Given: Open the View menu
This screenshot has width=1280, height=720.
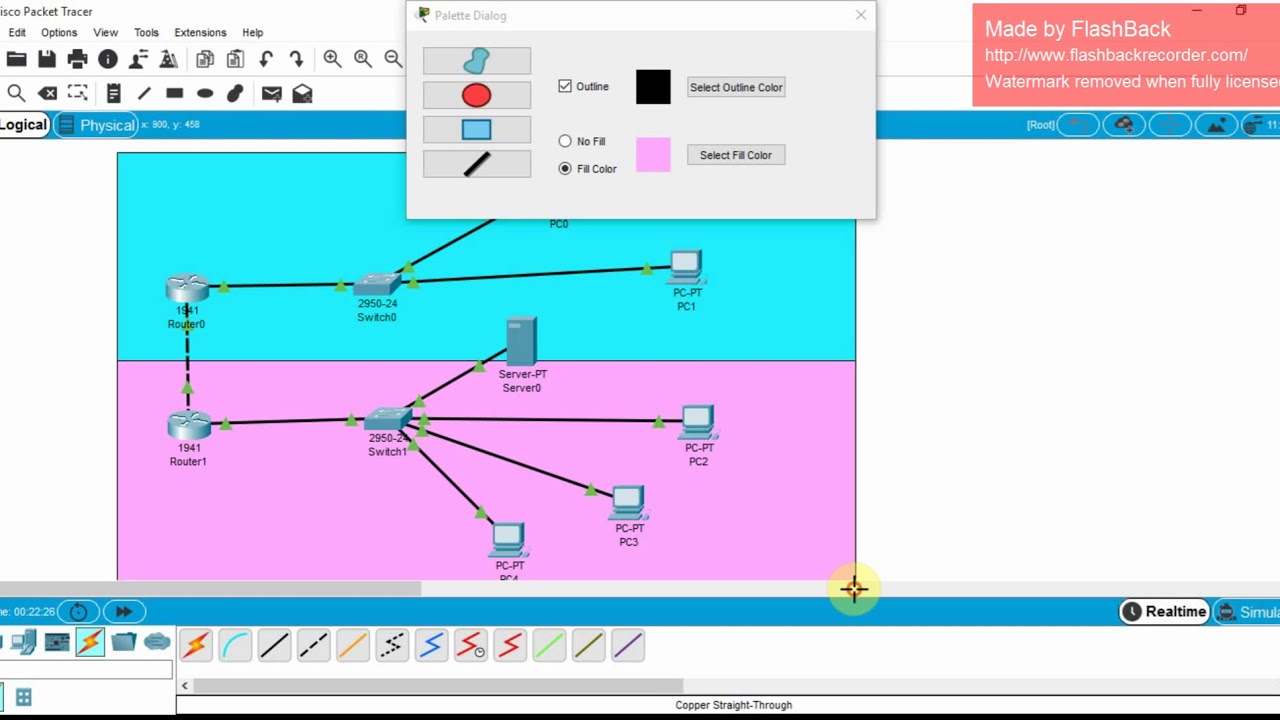Looking at the screenshot, I should 105,32.
